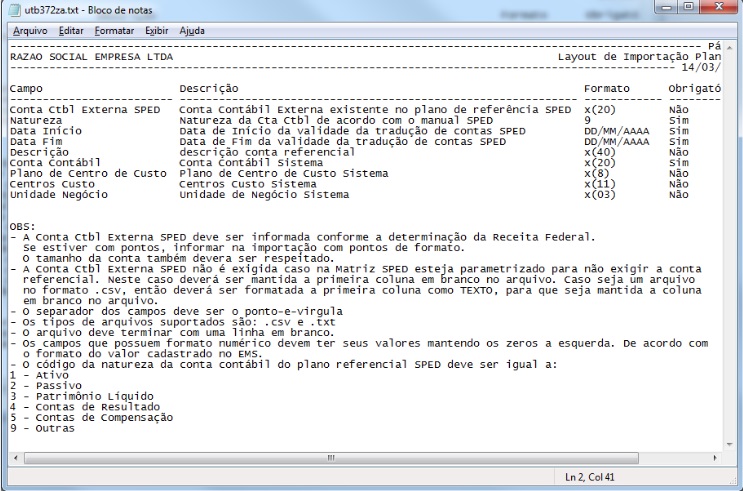The width and height of the screenshot is (743, 491).
Task: Click the text 'RAZAO SOCIAL EMPRESA LTDA'
Action: (91, 57)
